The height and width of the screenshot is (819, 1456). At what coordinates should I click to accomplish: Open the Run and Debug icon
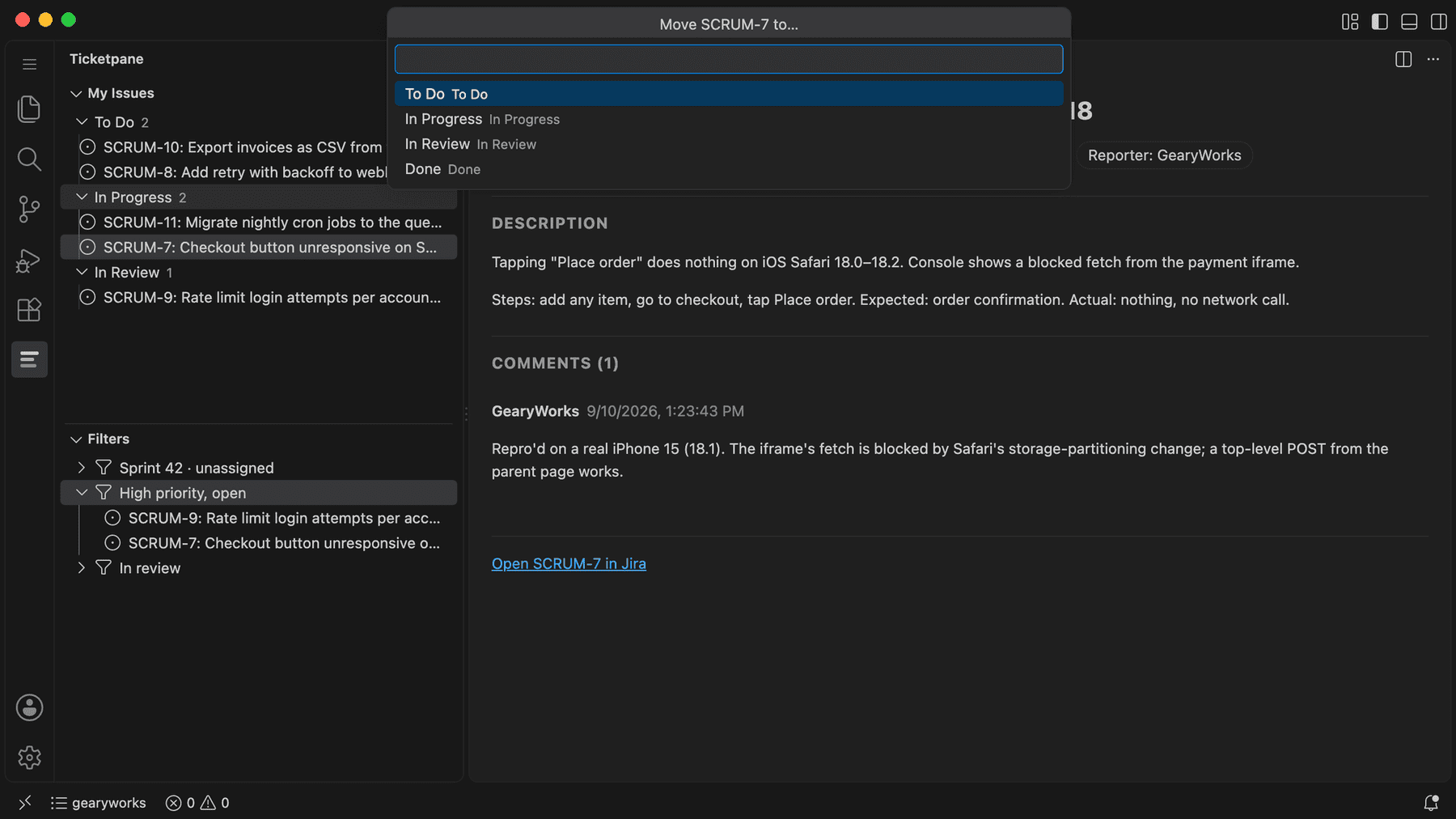pos(29,260)
